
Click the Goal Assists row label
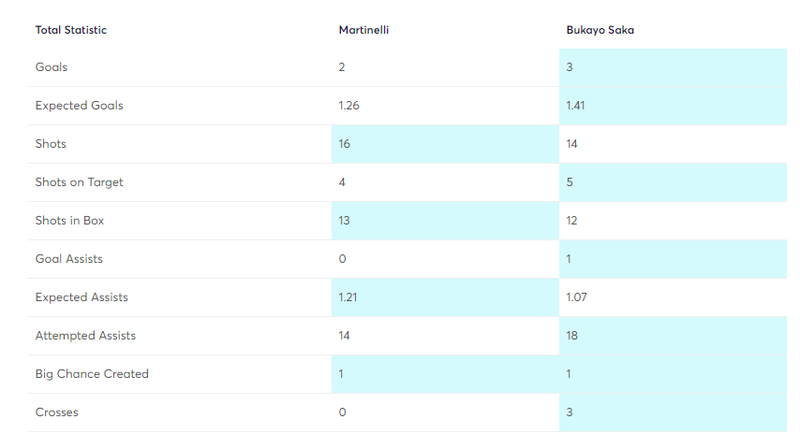[x=69, y=259]
